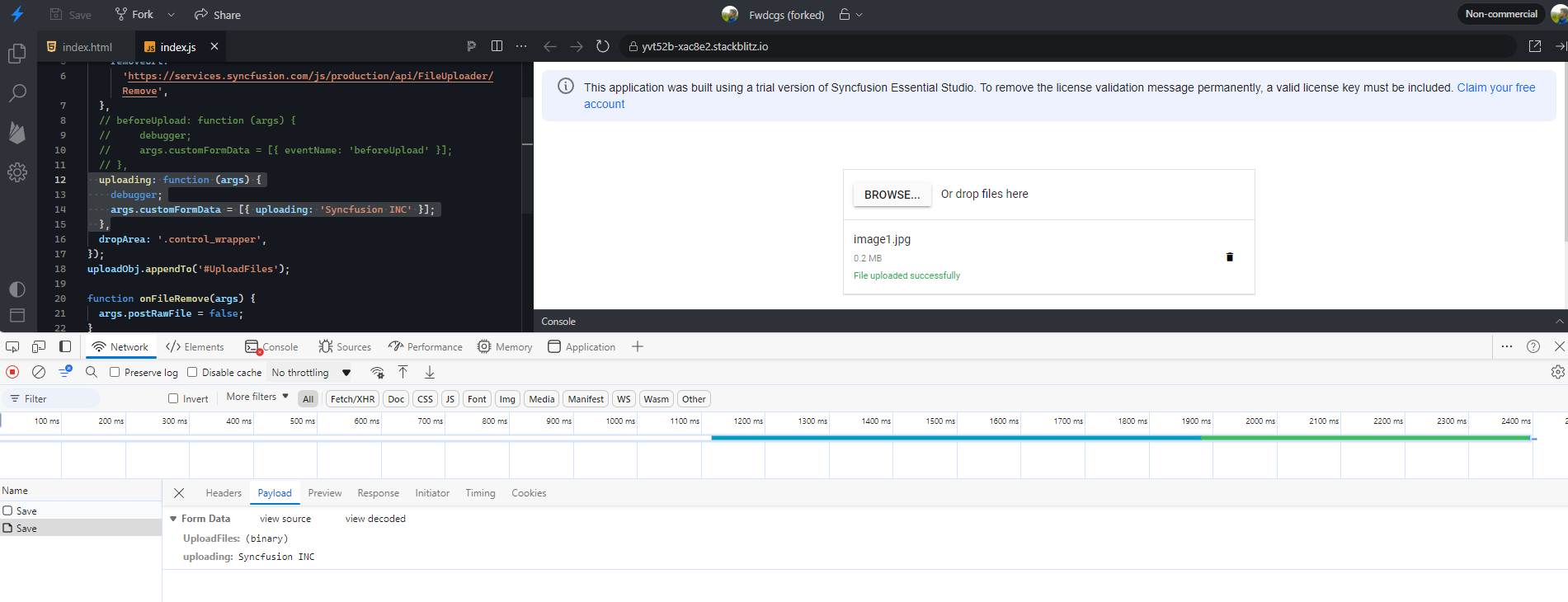Open preview in new window
The image size is (1568, 602).
pos(1534,46)
